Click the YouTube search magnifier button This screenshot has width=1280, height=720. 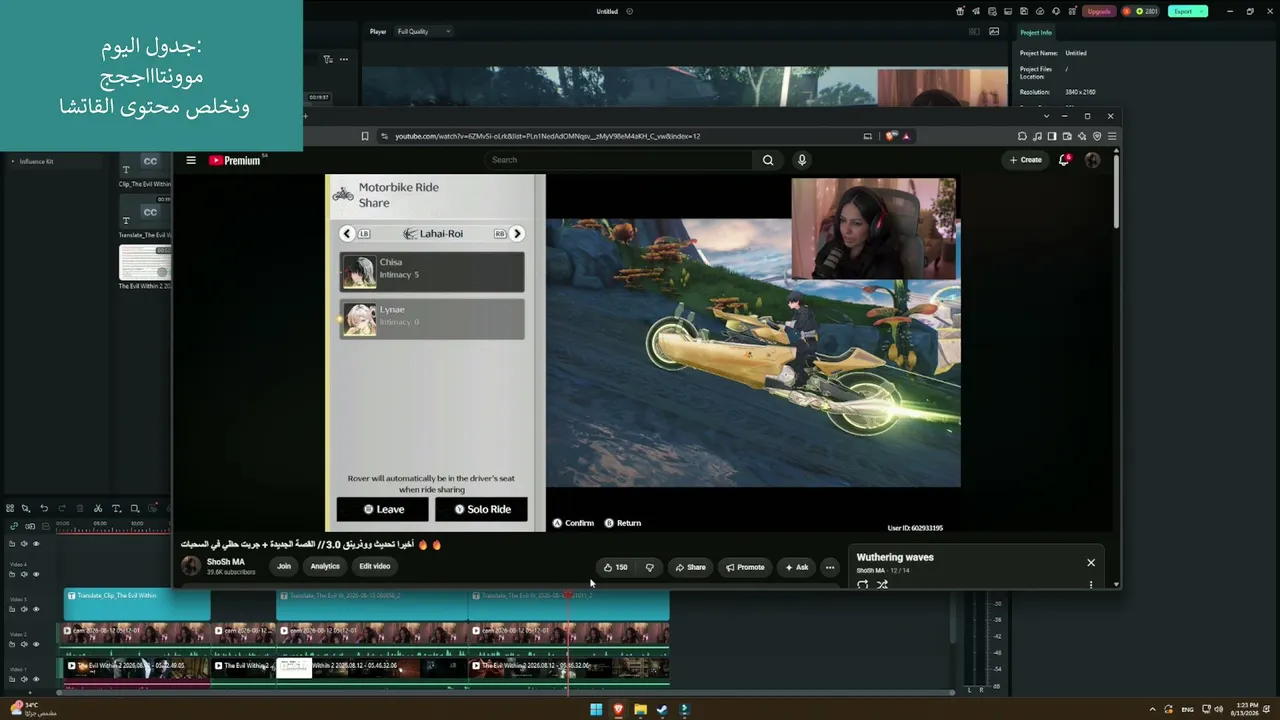click(x=768, y=160)
